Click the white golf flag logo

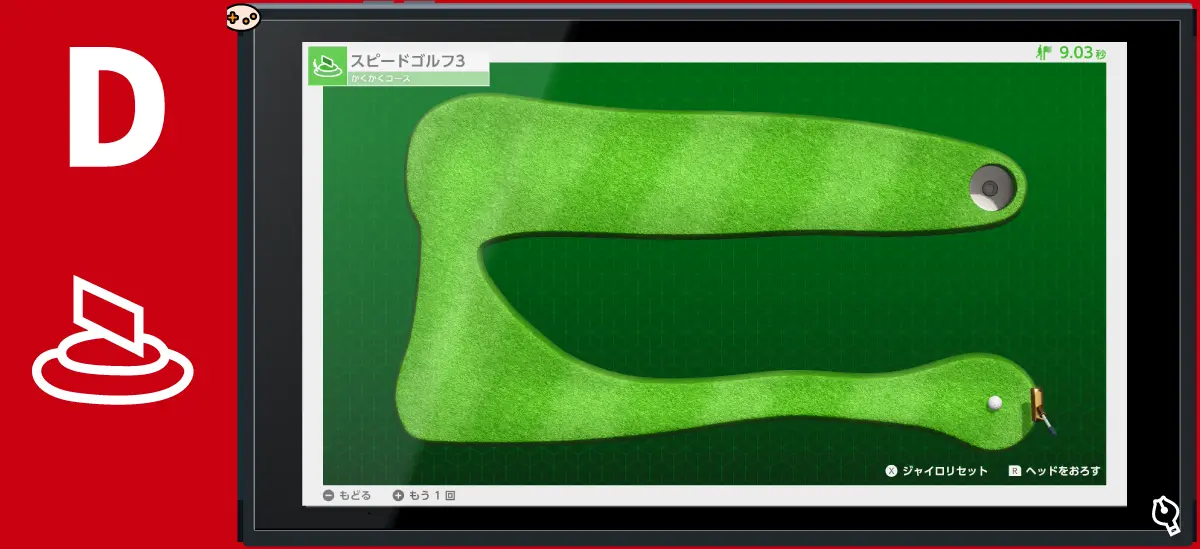[112, 341]
